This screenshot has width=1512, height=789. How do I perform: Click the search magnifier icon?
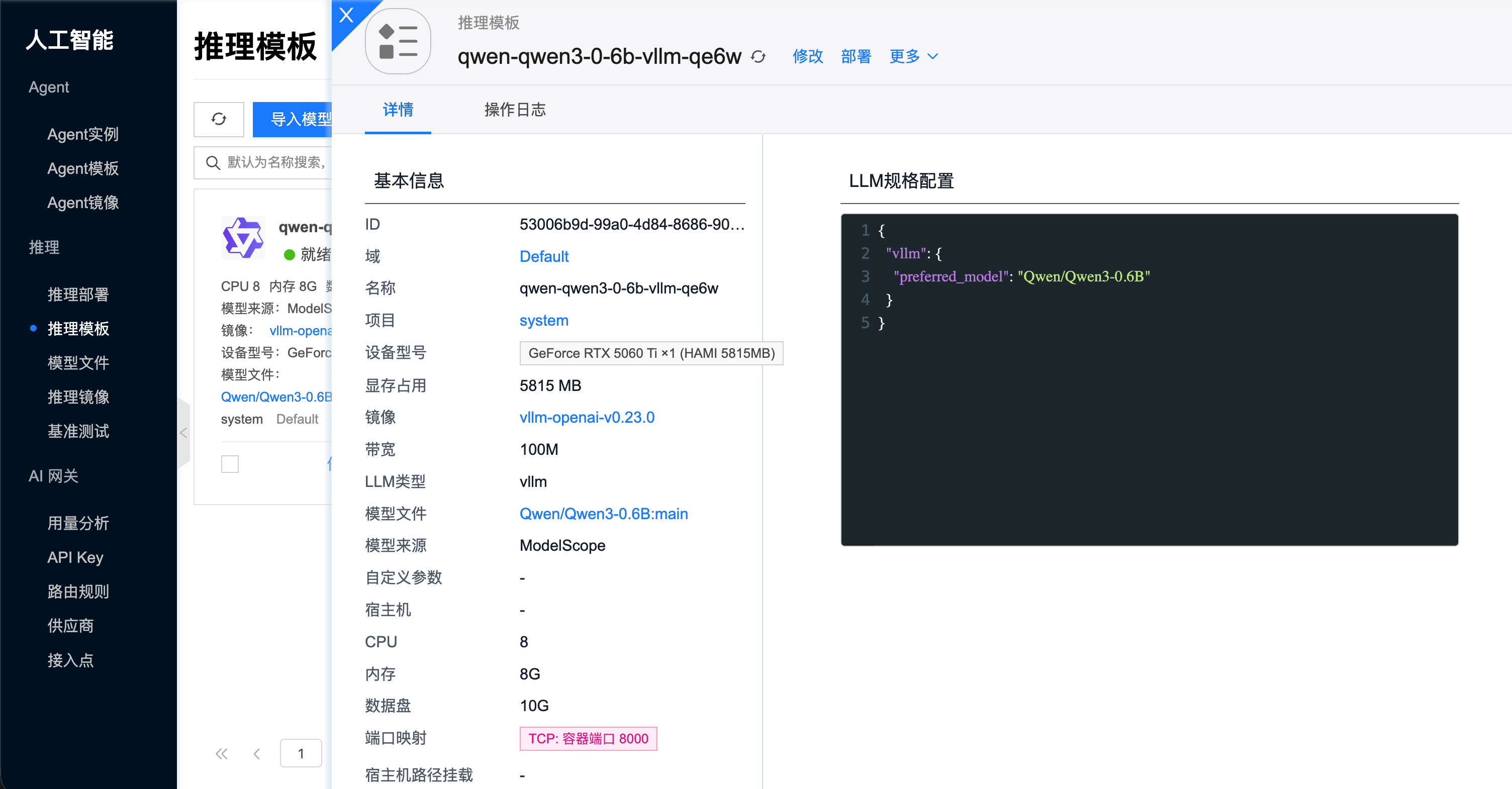pos(213,162)
